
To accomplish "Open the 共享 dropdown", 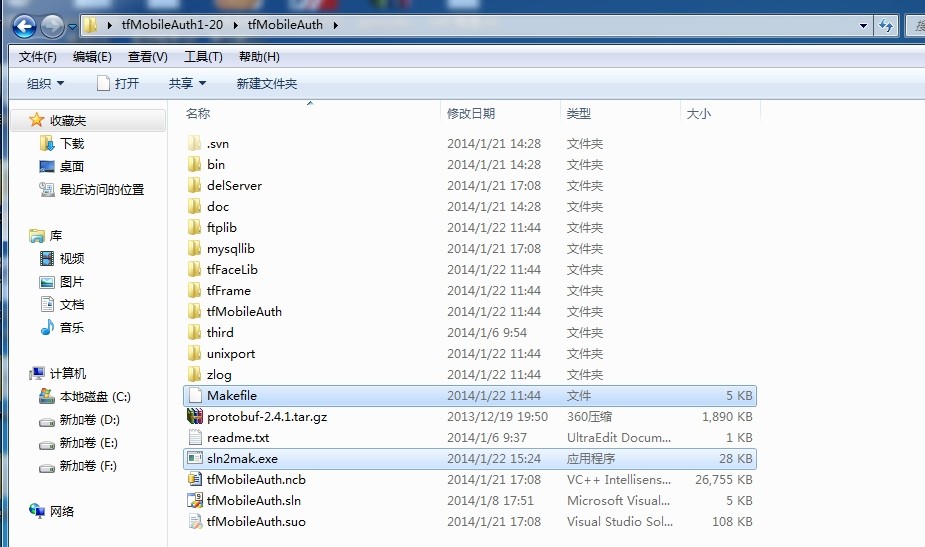I will [187, 84].
